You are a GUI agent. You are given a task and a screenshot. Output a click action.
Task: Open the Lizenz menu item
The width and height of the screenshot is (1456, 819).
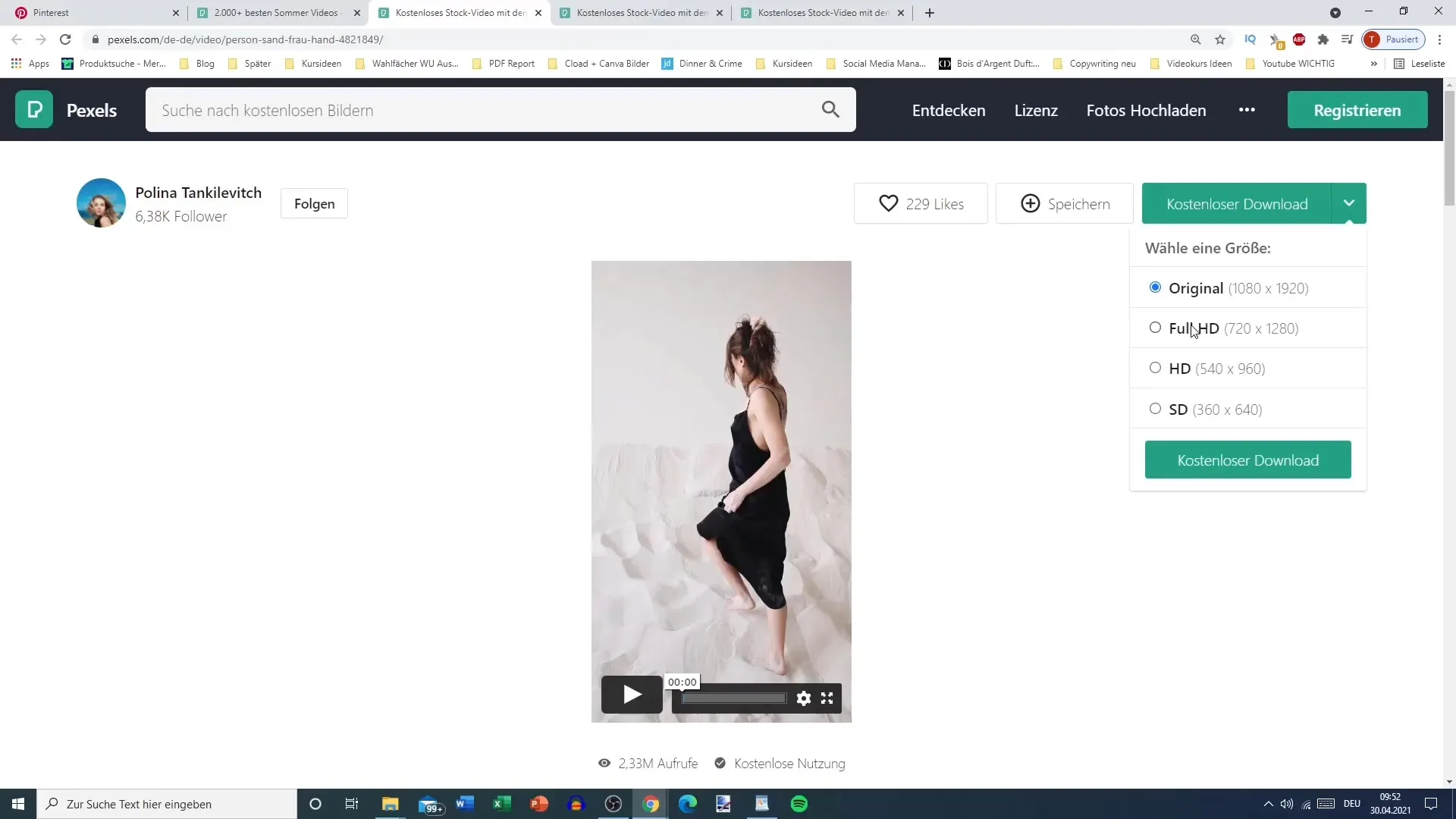click(x=1036, y=110)
